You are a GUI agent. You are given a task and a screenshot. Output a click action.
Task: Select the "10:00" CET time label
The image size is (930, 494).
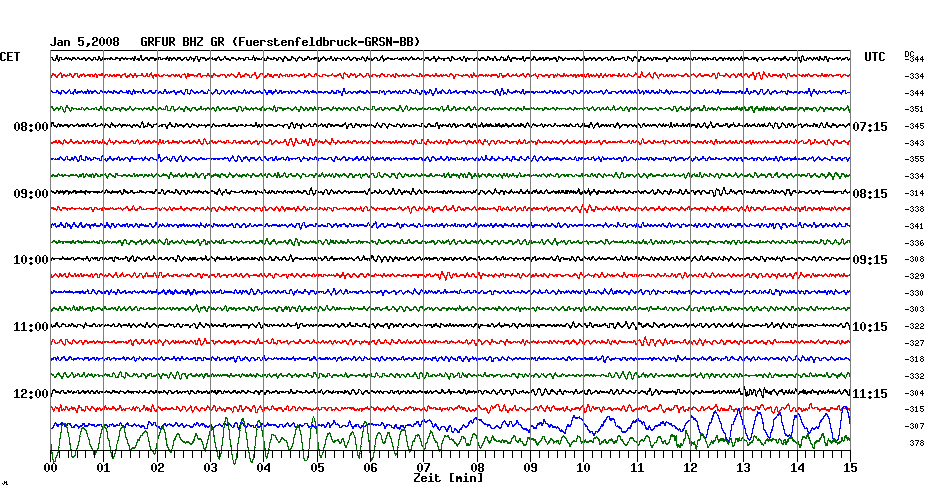(31, 260)
